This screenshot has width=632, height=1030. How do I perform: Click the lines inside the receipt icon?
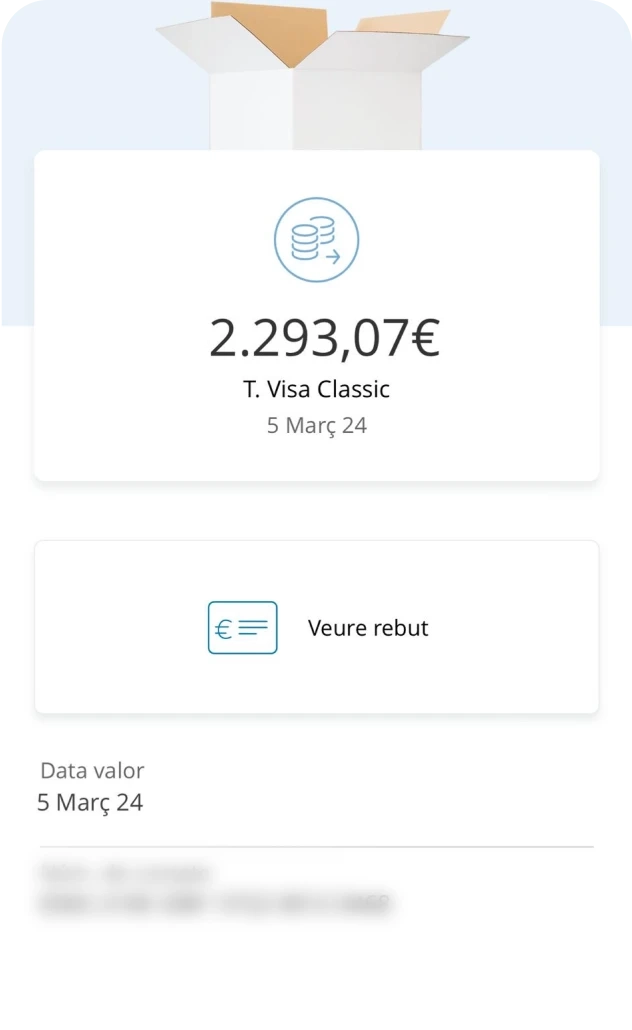tap(254, 628)
